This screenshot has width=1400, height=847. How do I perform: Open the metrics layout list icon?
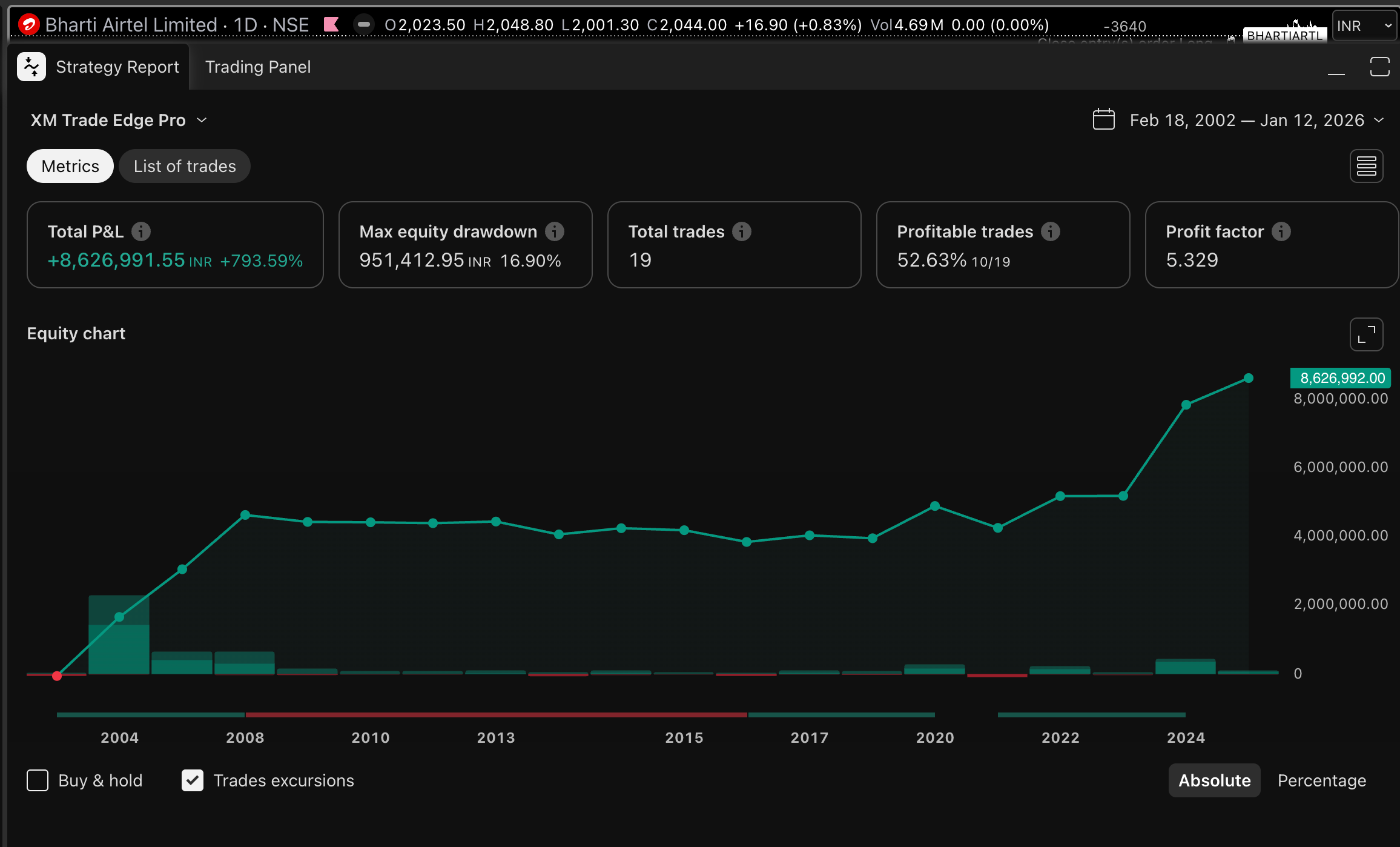click(1366, 166)
